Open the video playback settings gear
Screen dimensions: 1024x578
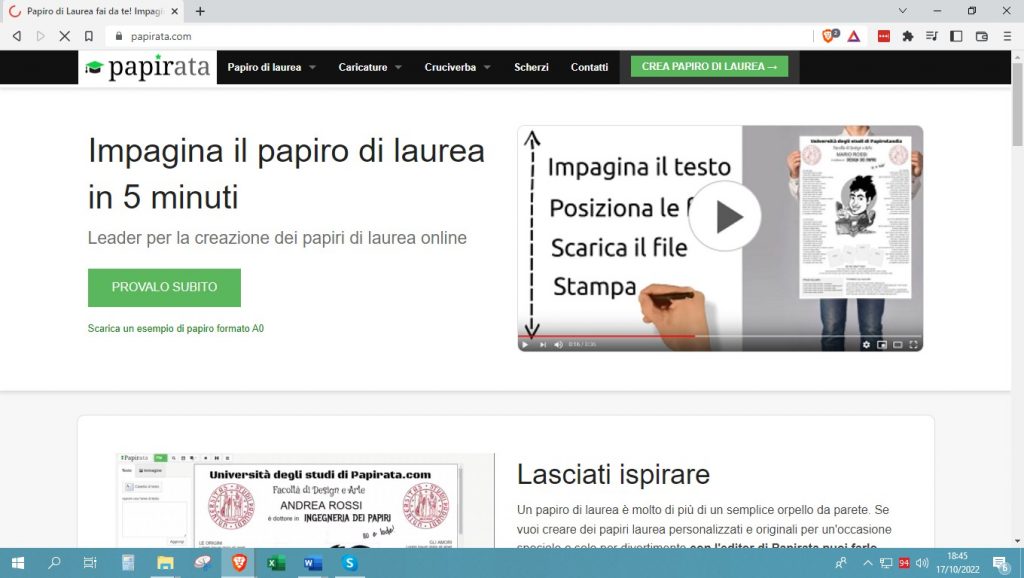click(866, 344)
